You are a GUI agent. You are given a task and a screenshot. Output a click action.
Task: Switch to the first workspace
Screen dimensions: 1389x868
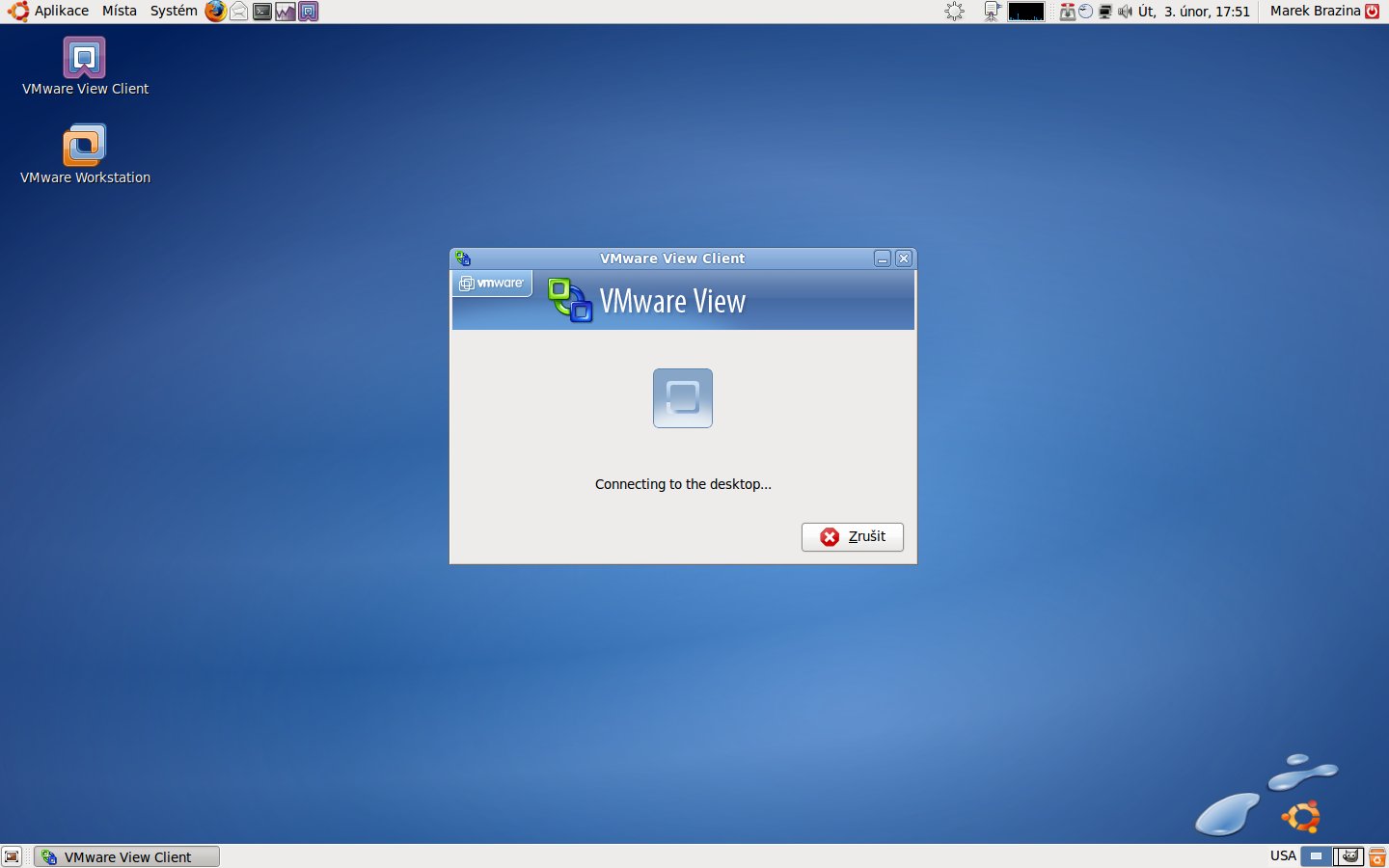tap(1316, 856)
